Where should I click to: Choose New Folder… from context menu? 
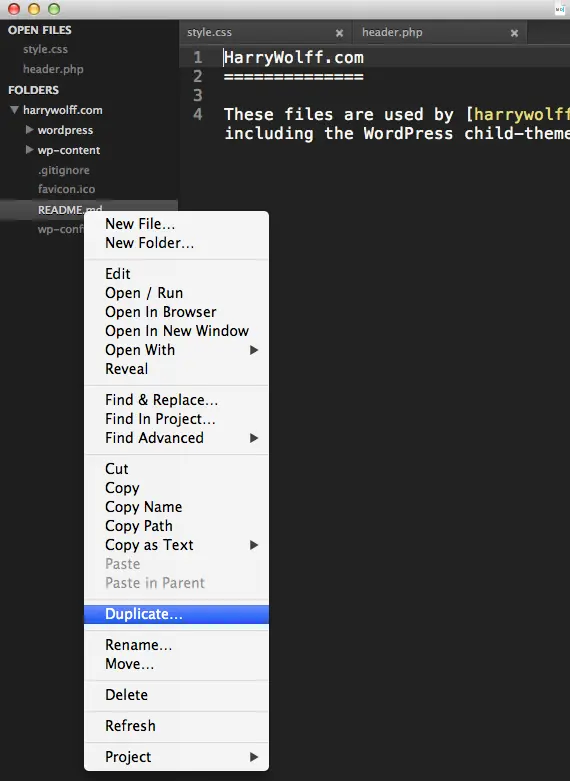pyautogui.click(x=176, y=243)
